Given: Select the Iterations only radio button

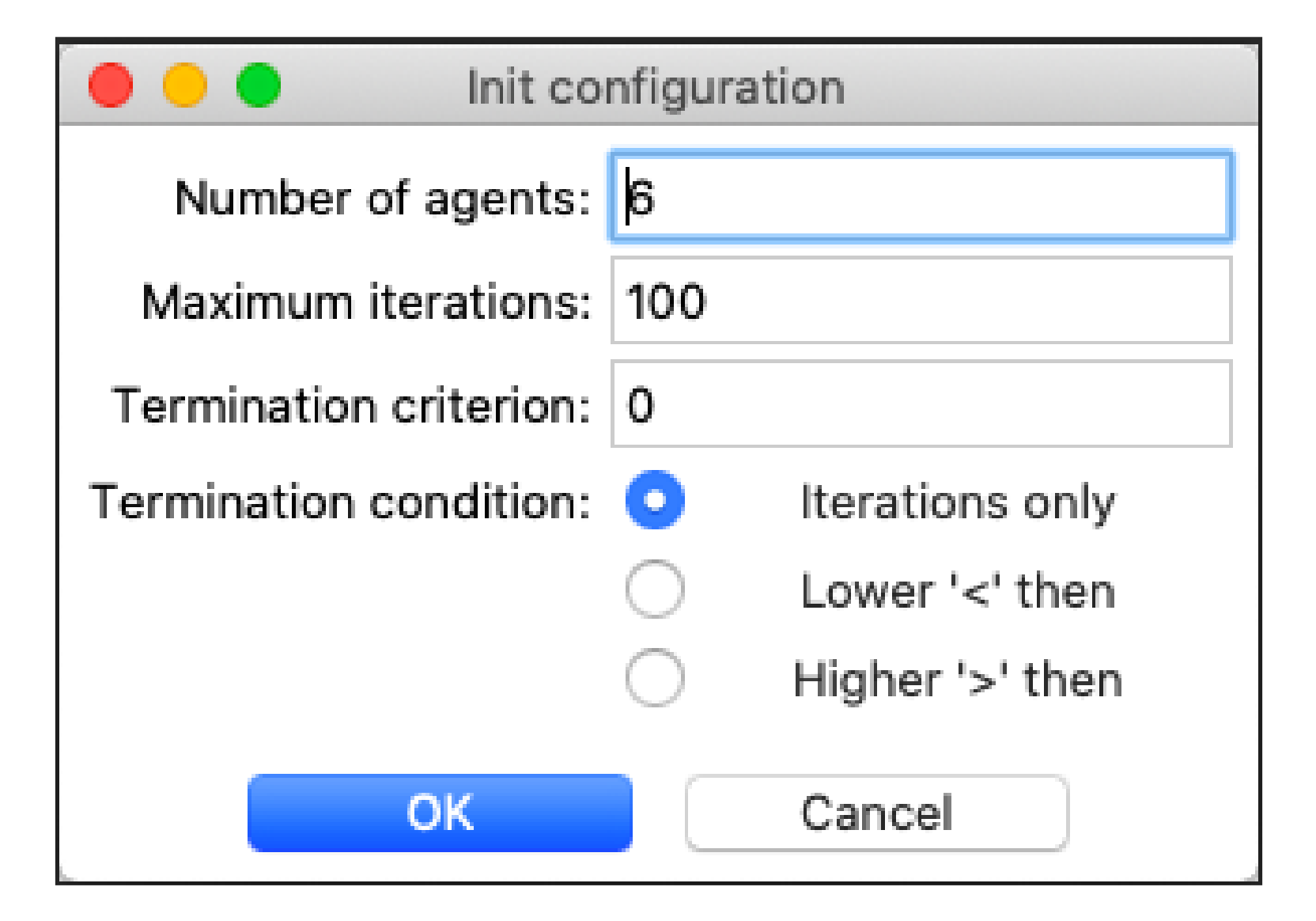Looking at the screenshot, I should click(655, 500).
